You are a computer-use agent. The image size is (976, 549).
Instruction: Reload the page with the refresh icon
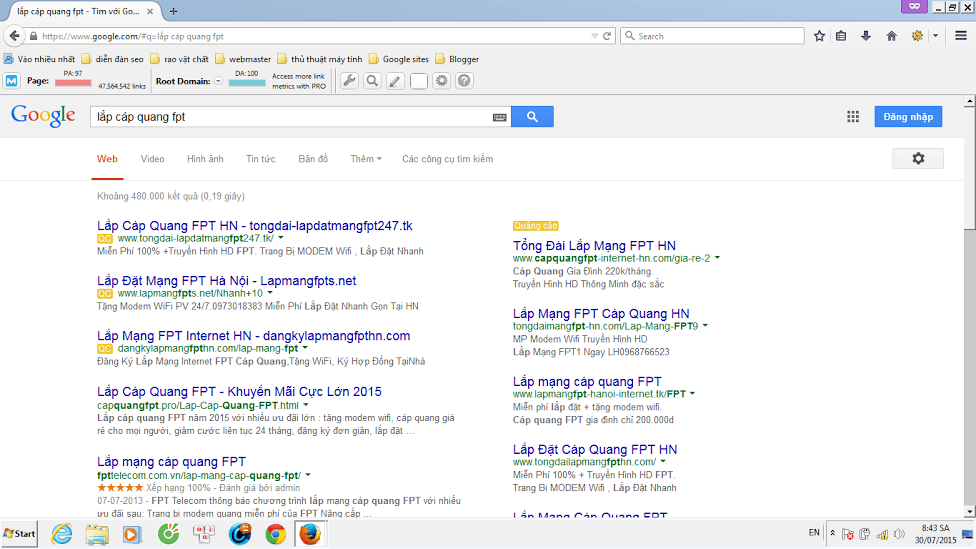point(607,36)
